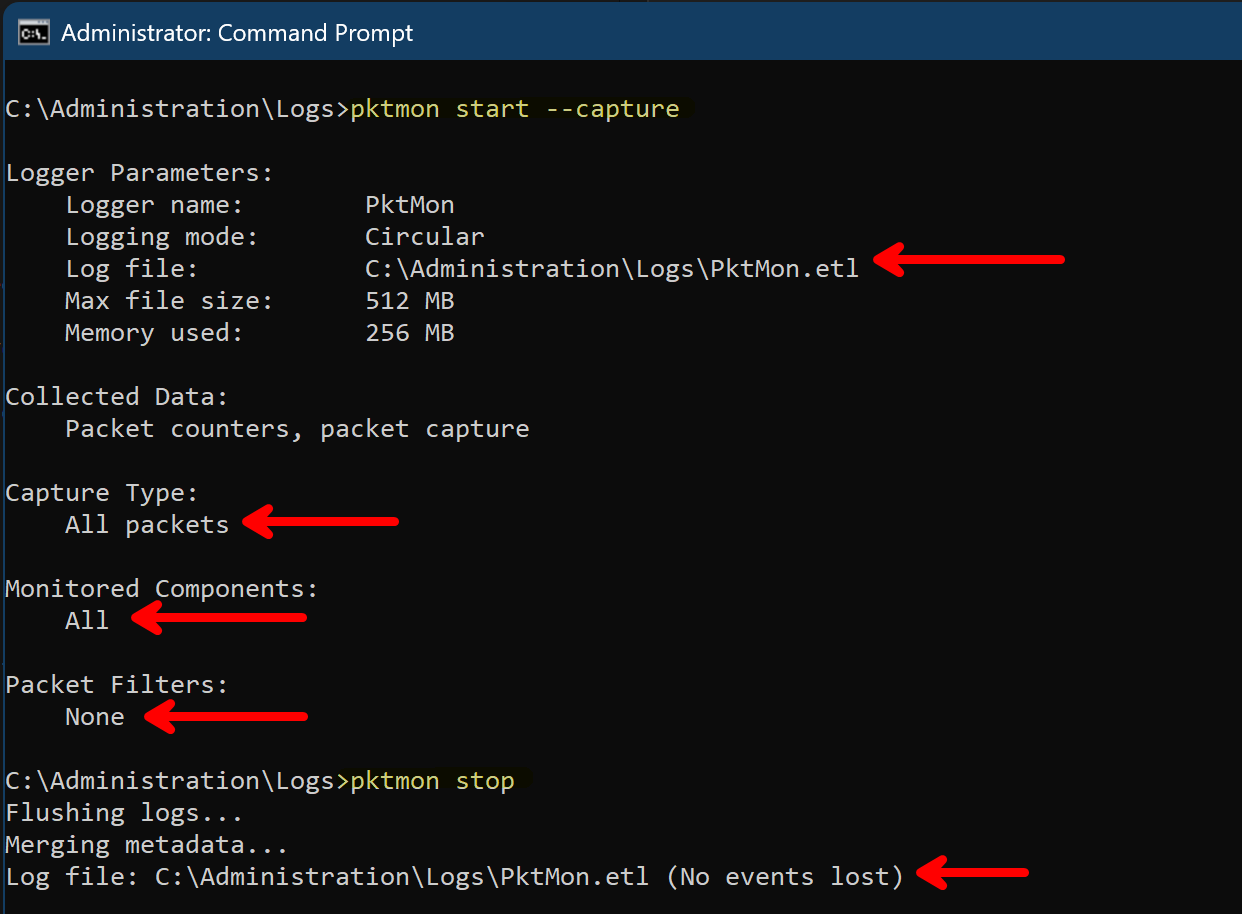Click the red arrow next to Packet Filters None
Image resolution: width=1242 pixels, height=914 pixels.
(226, 716)
